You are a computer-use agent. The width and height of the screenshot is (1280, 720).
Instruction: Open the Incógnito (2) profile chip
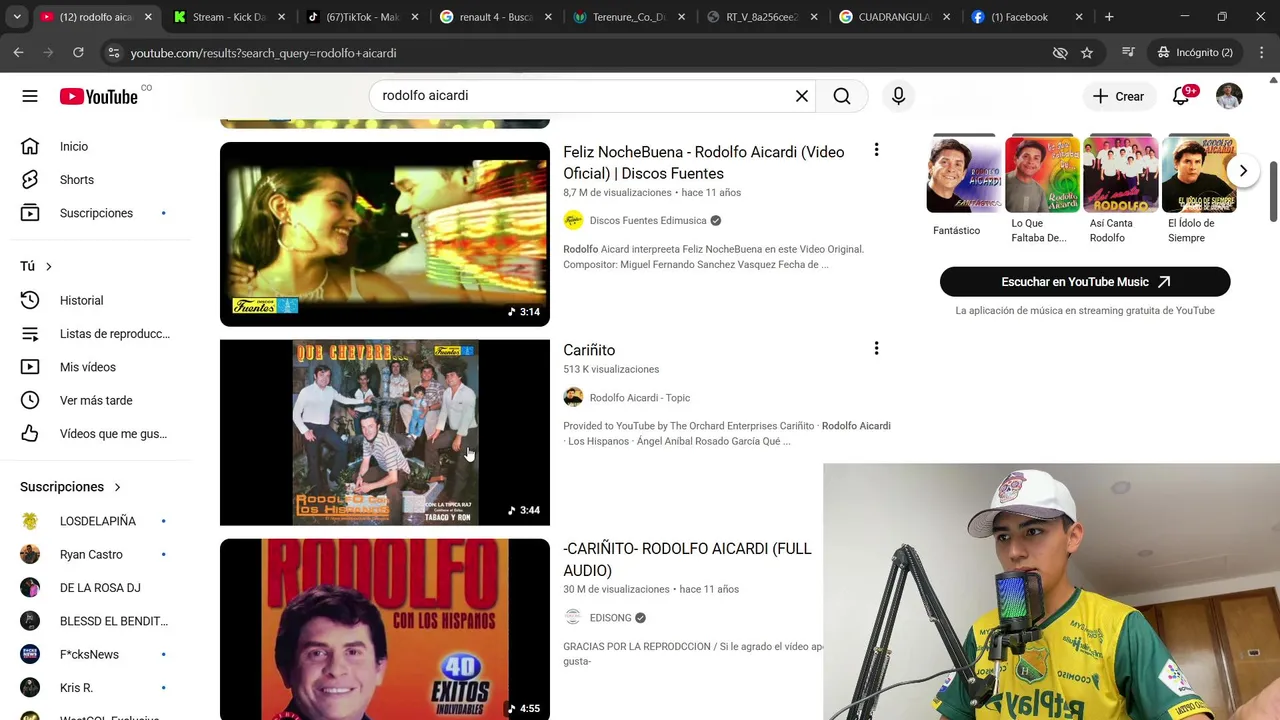point(1194,52)
